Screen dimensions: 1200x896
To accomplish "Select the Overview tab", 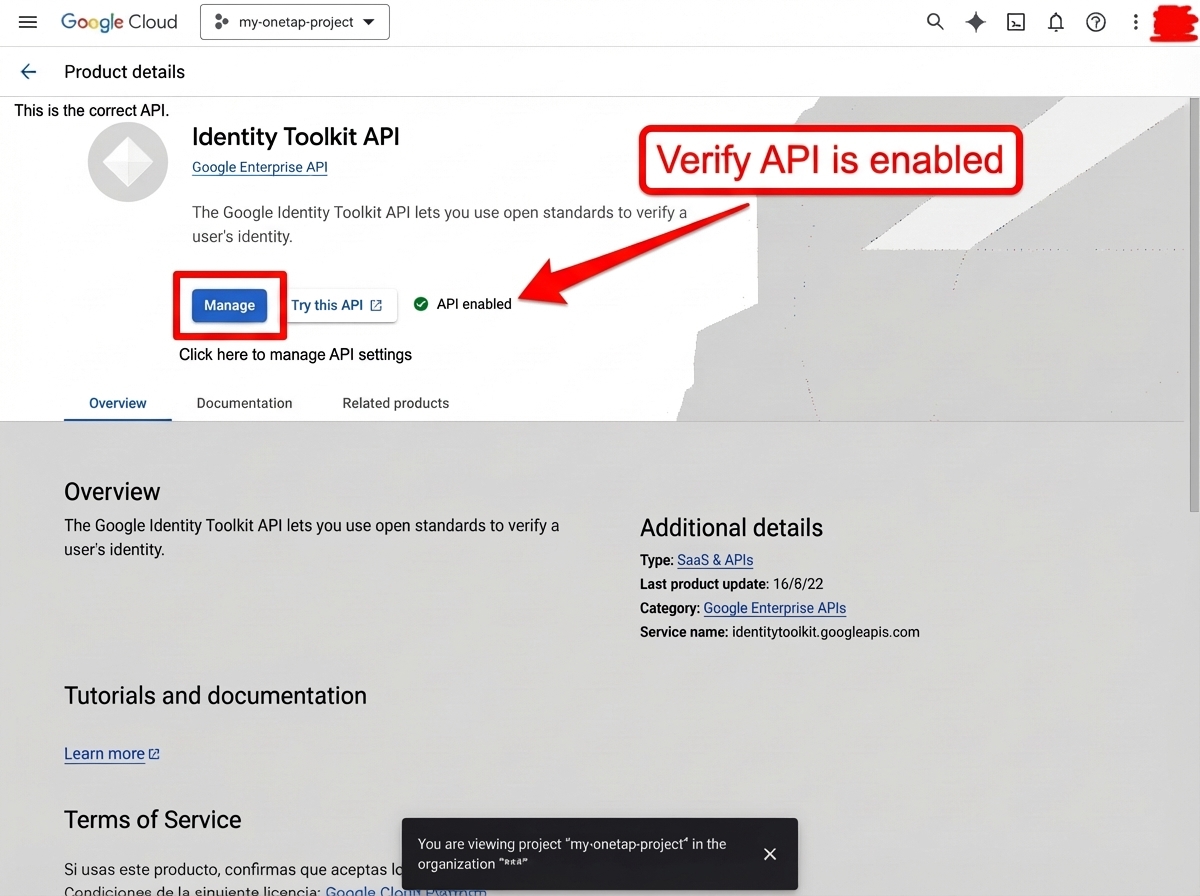I will [x=117, y=403].
